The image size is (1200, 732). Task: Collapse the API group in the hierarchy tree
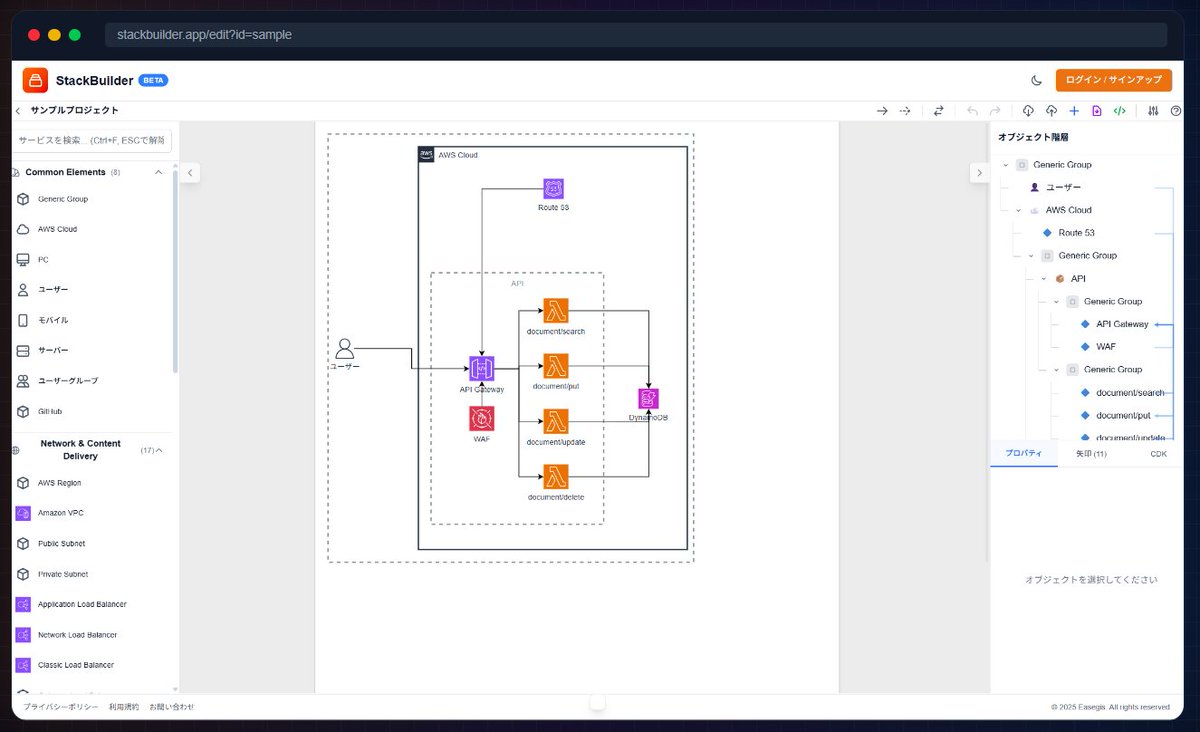point(1044,279)
